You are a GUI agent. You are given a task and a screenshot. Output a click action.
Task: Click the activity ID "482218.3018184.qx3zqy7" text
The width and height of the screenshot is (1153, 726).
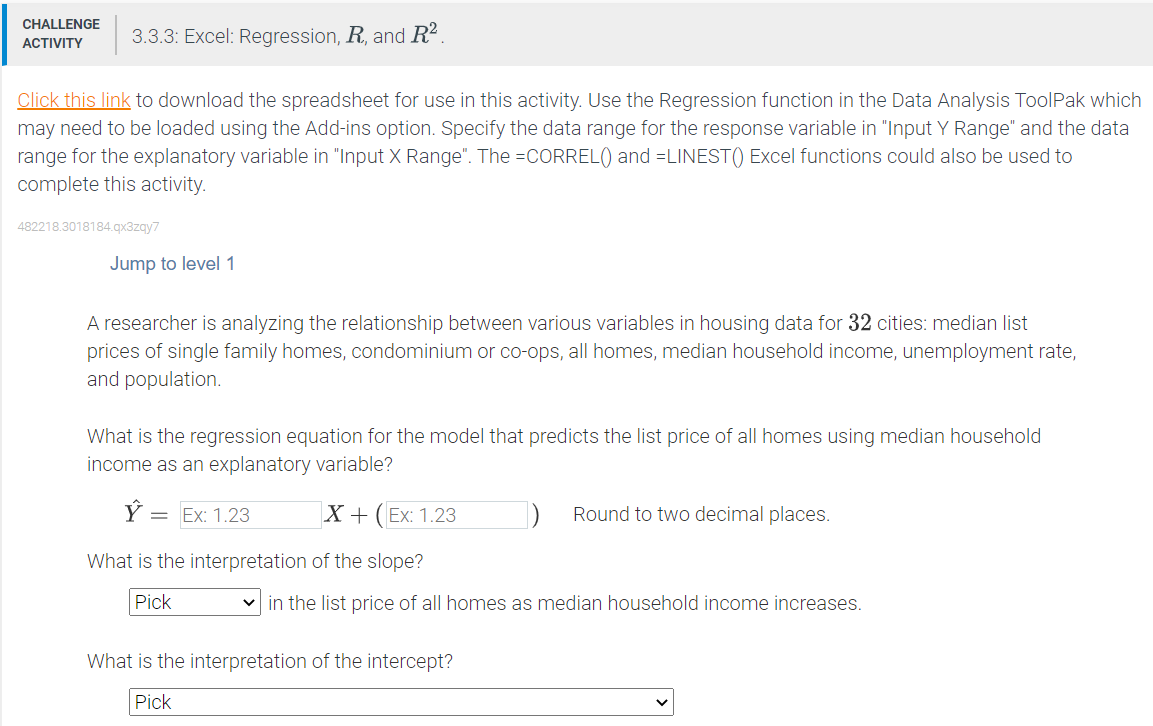click(88, 227)
